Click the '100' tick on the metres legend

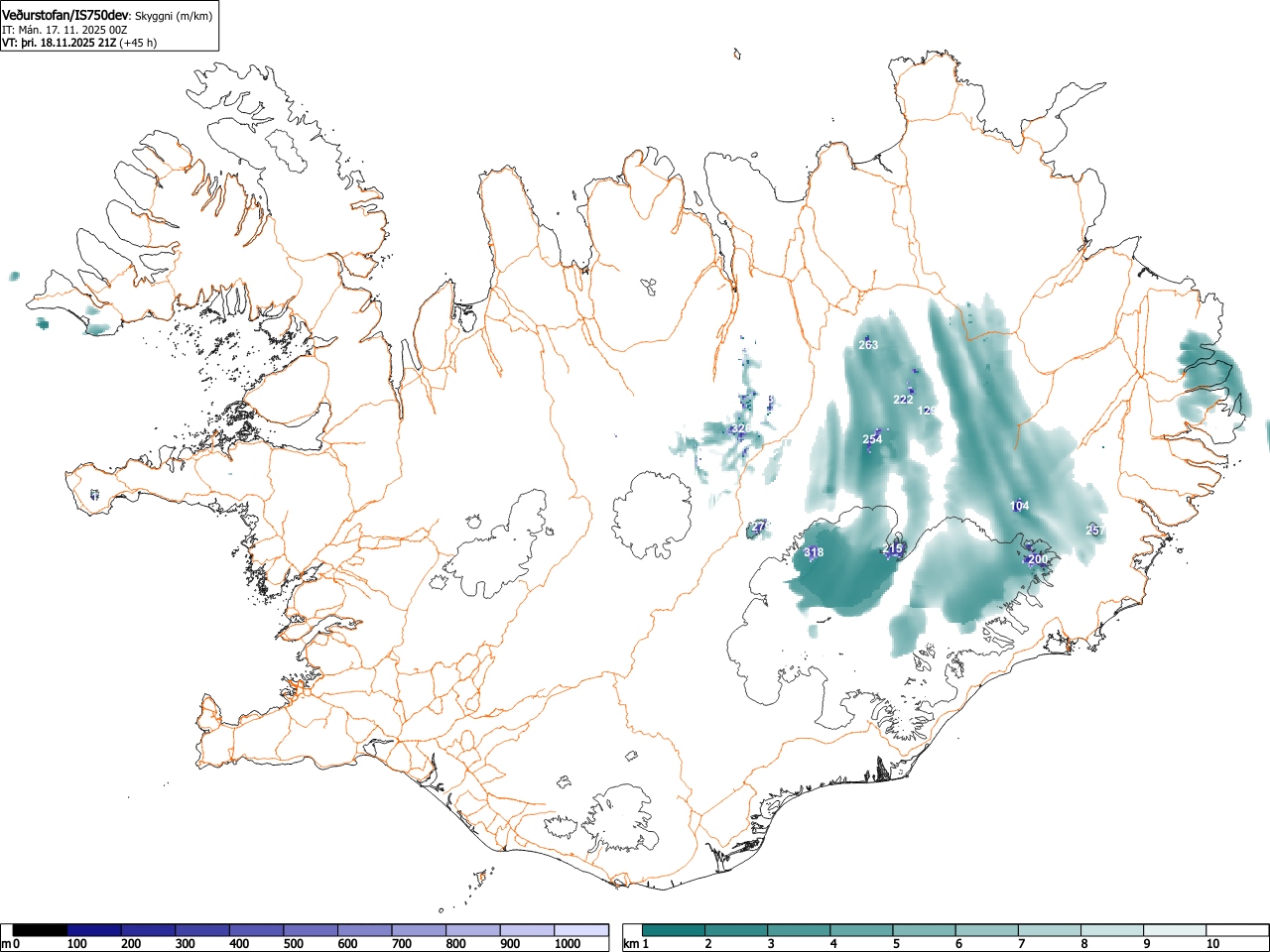point(76,944)
